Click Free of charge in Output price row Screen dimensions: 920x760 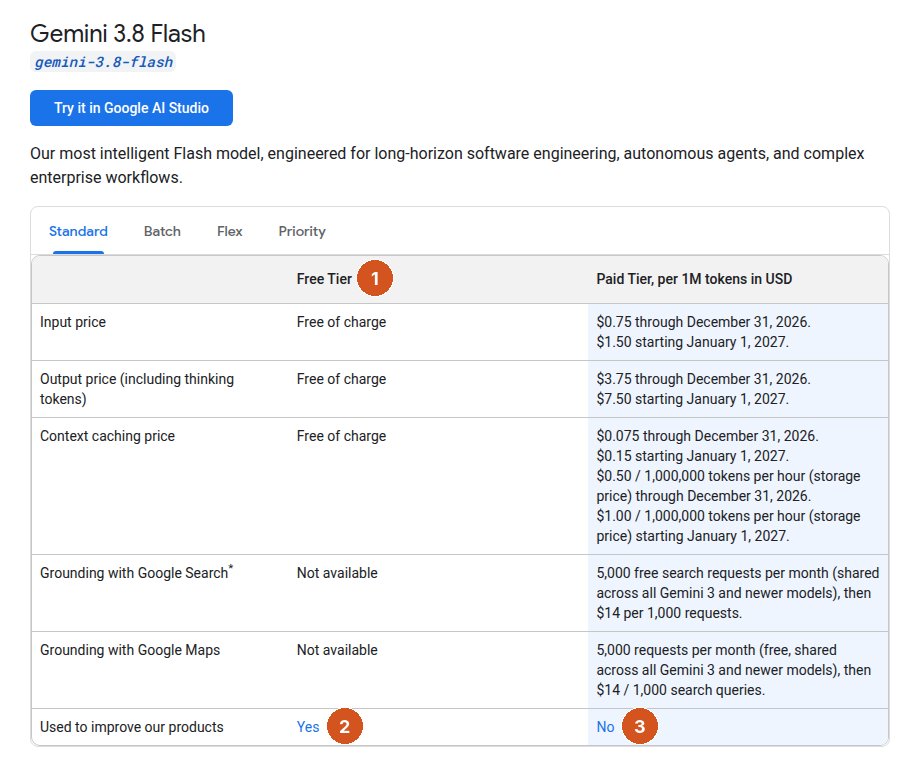pos(341,379)
